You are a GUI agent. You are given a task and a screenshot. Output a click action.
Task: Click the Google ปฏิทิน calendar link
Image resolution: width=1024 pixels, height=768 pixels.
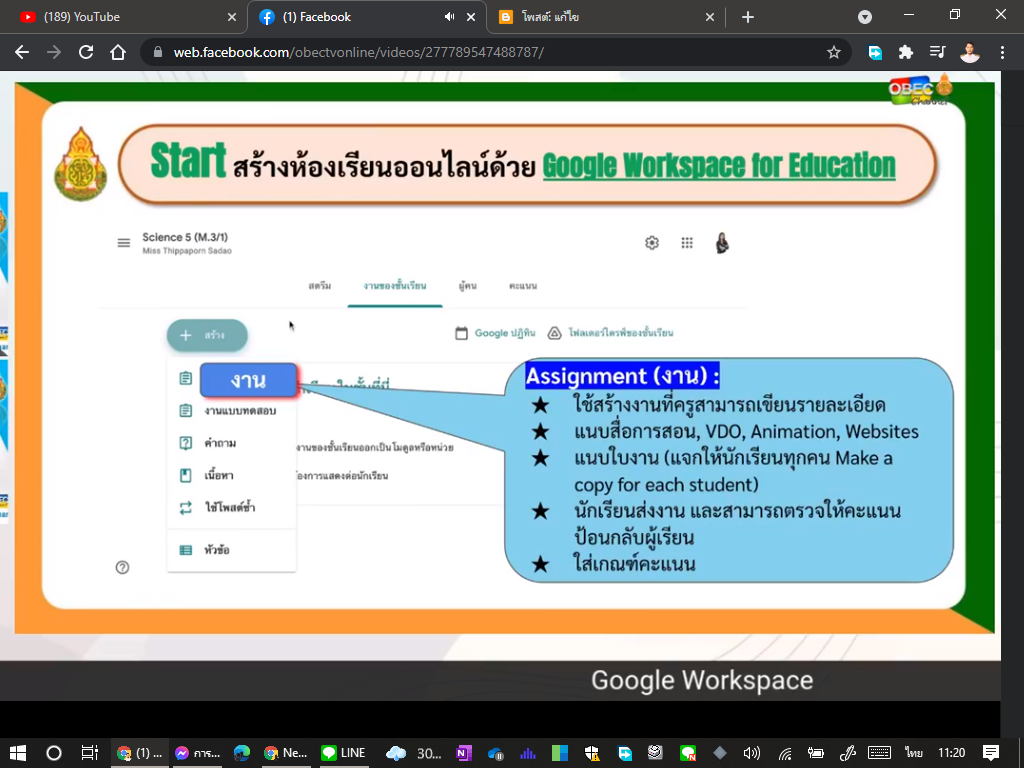click(496, 333)
